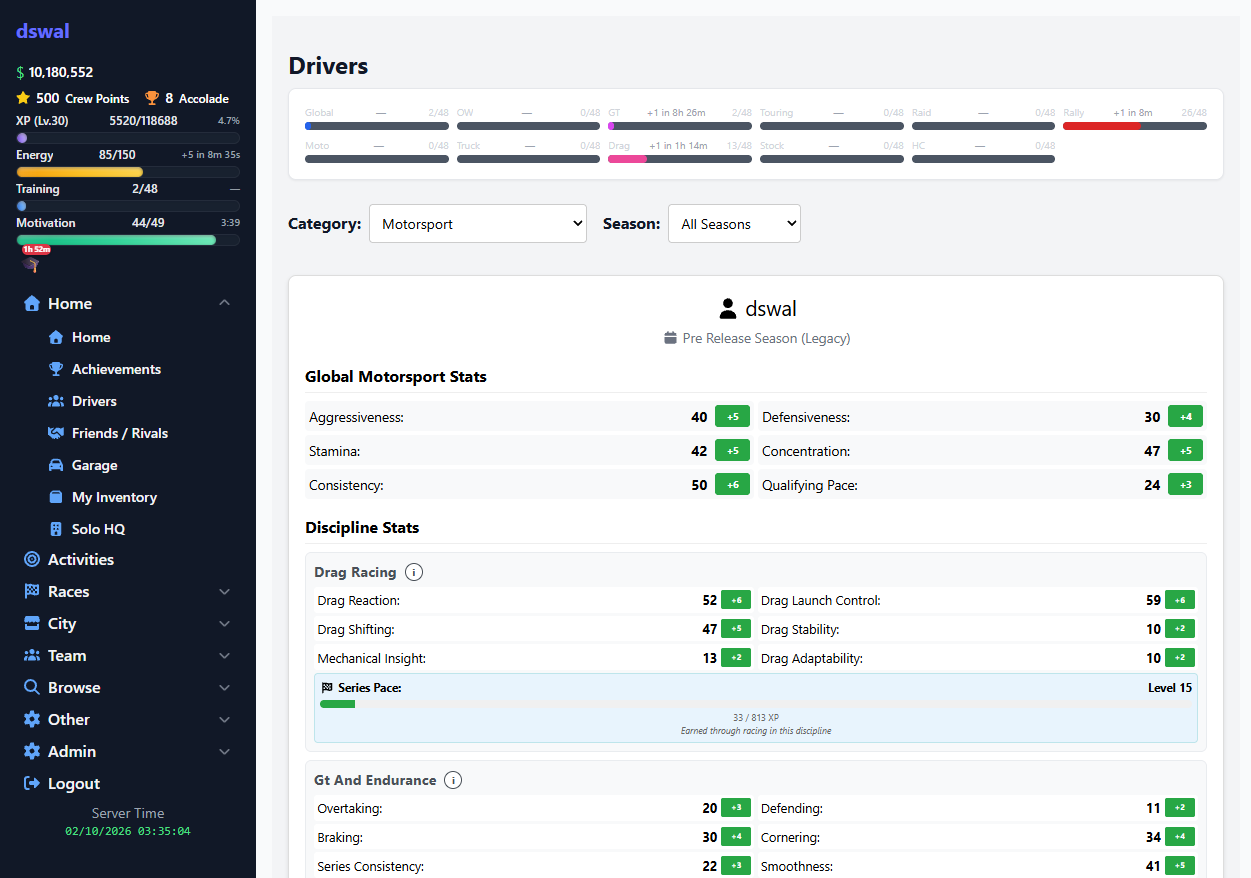This screenshot has height=878, width=1251.
Task: Click the small avatar icon under Motivation bar
Action: tap(31, 265)
